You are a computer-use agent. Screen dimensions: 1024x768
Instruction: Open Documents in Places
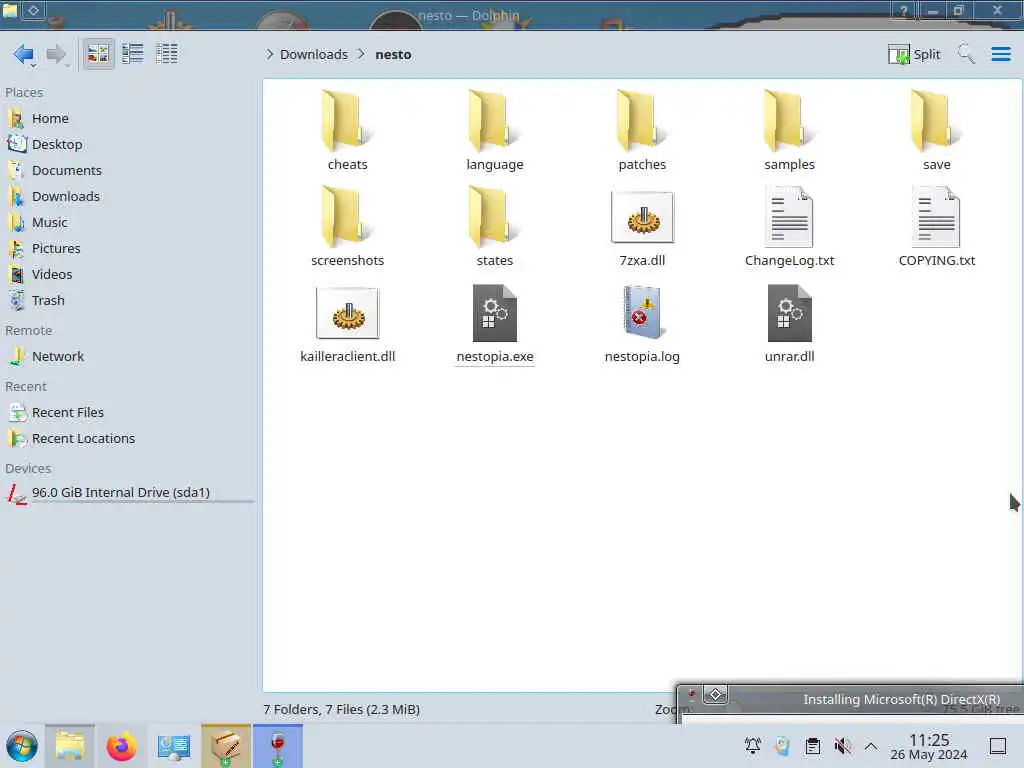[x=128, y=170]
